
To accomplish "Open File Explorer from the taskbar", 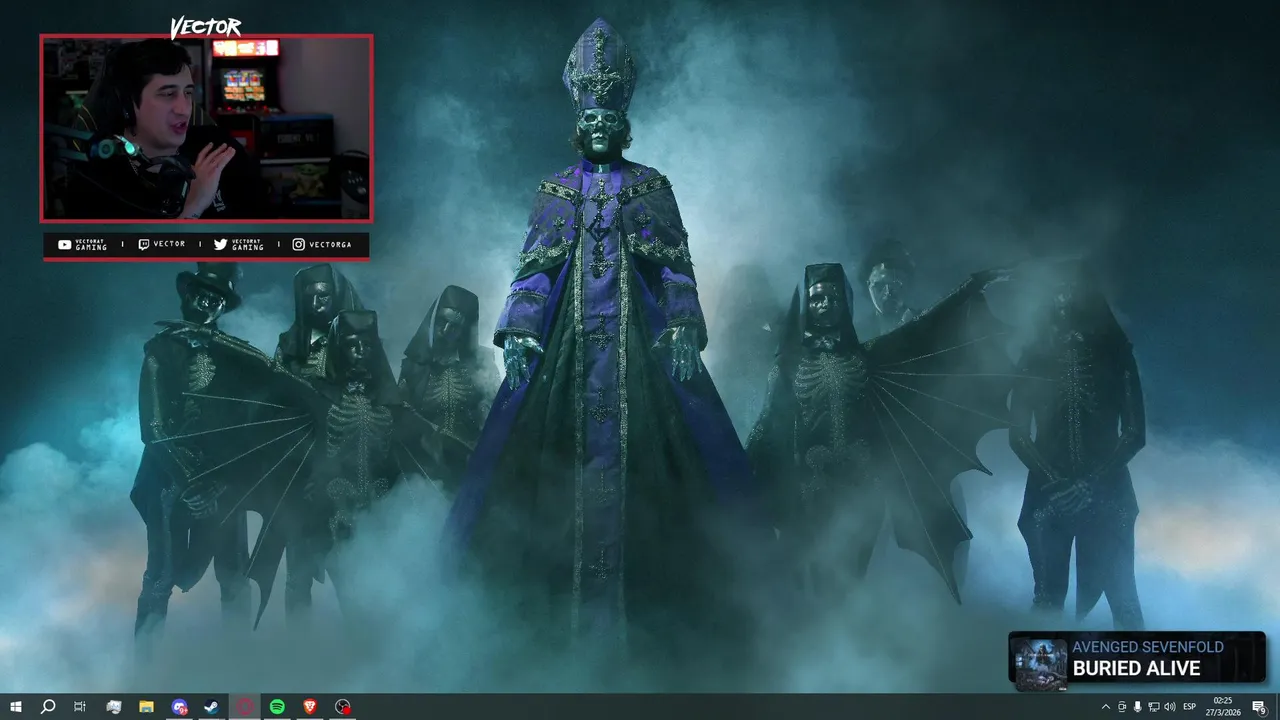I will coord(146,707).
